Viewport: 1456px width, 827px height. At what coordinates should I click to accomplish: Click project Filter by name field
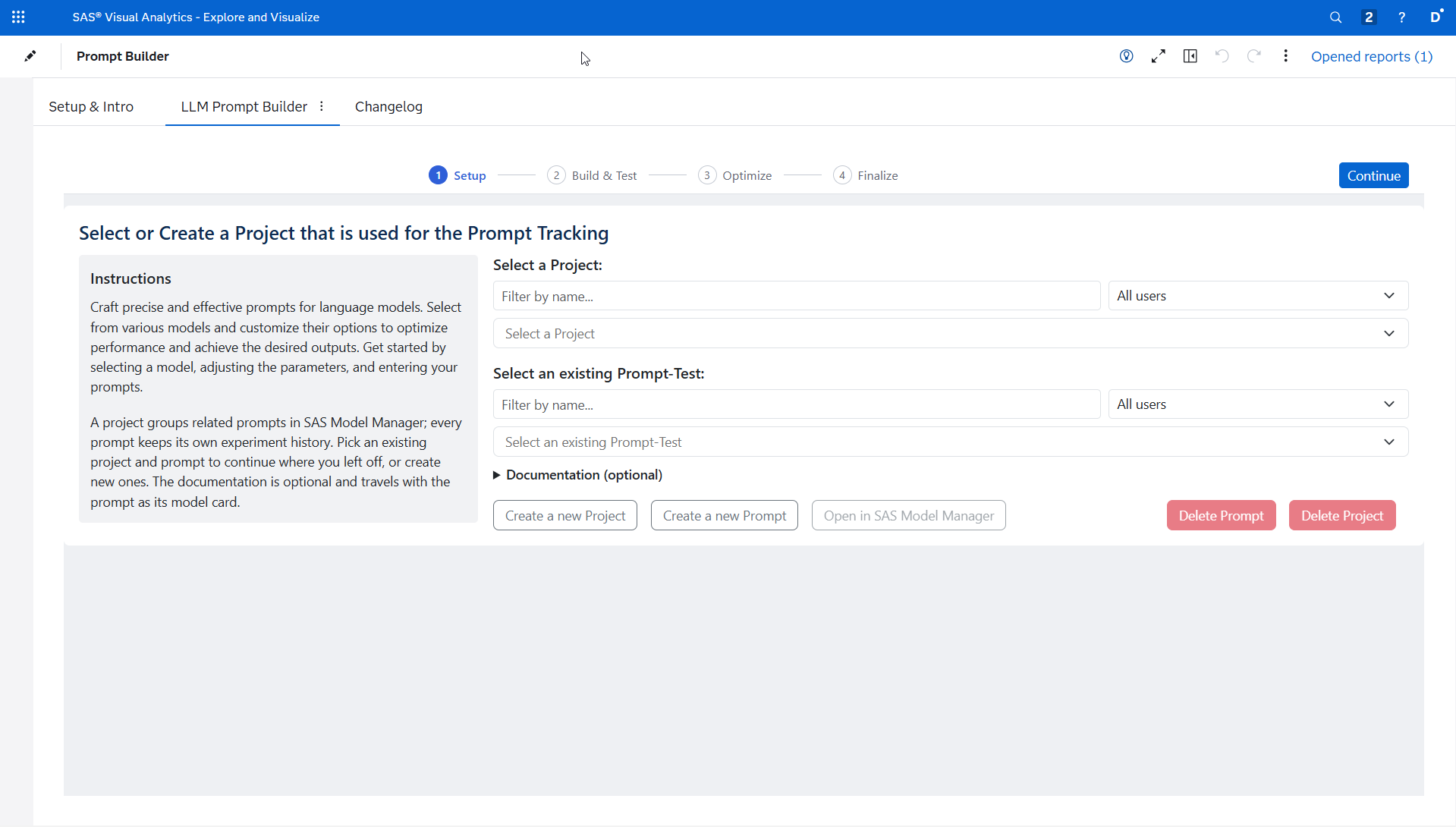pos(797,296)
